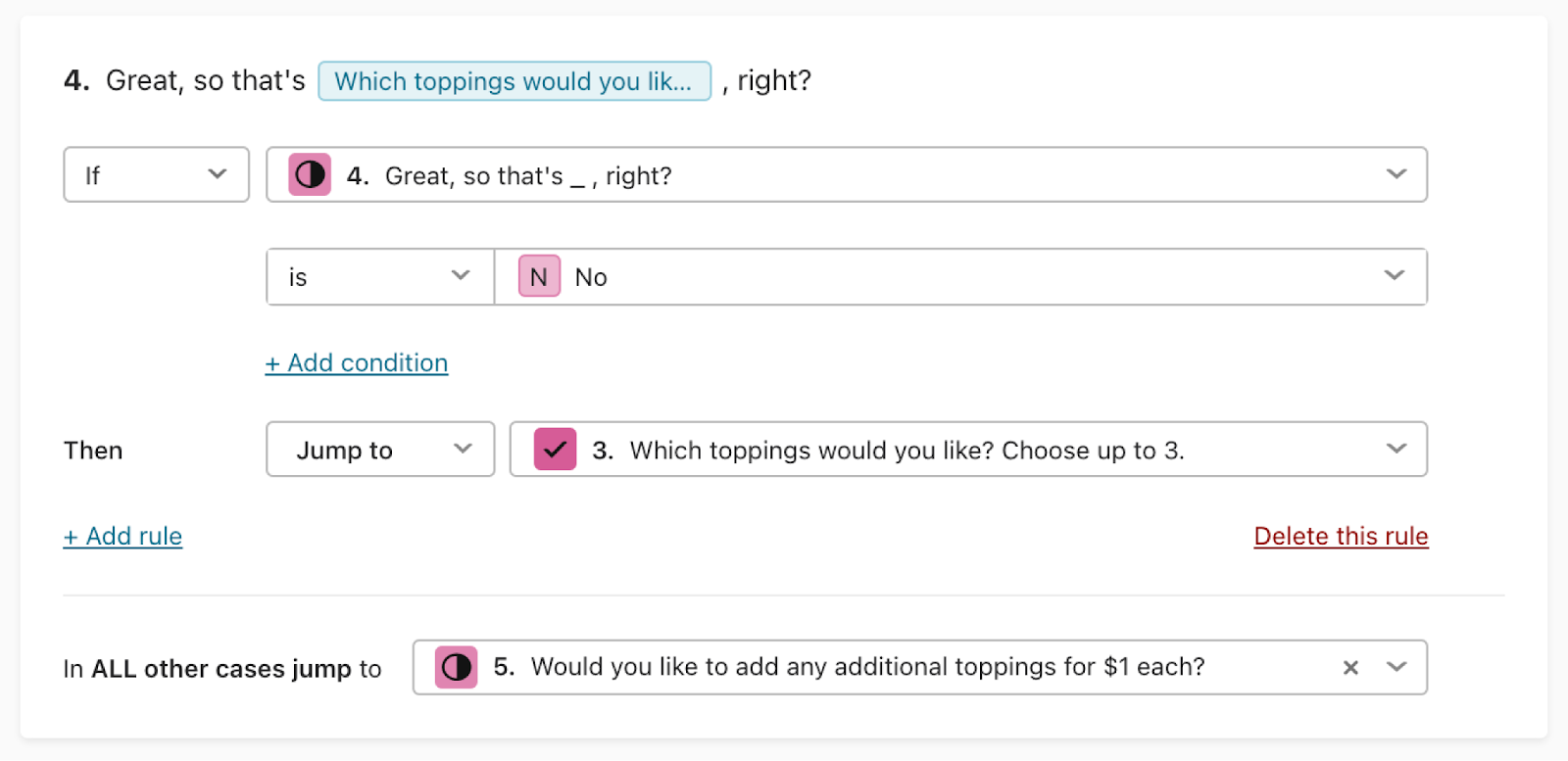Expand the question 3 jump target chevron

[x=1396, y=449]
